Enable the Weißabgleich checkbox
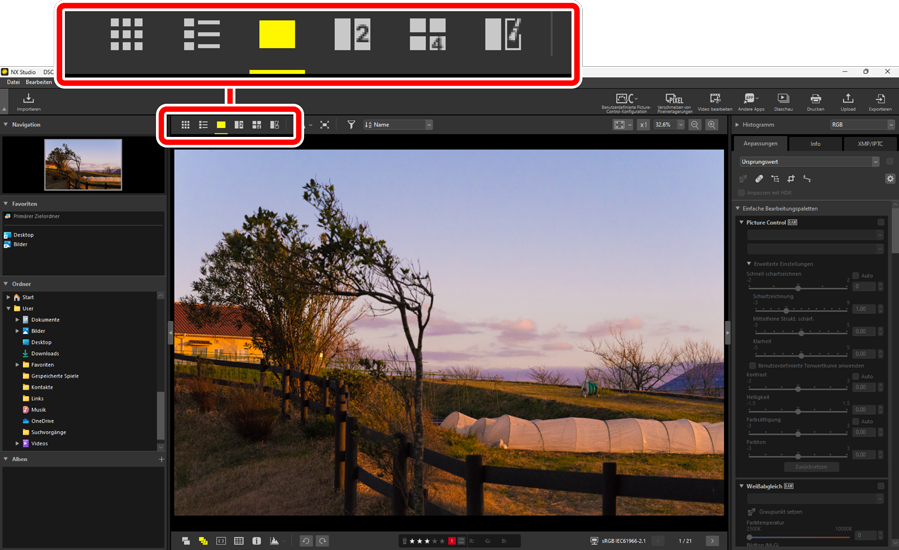The height and width of the screenshot is (550, 899). pyautogui.click(x=881, y=486)
